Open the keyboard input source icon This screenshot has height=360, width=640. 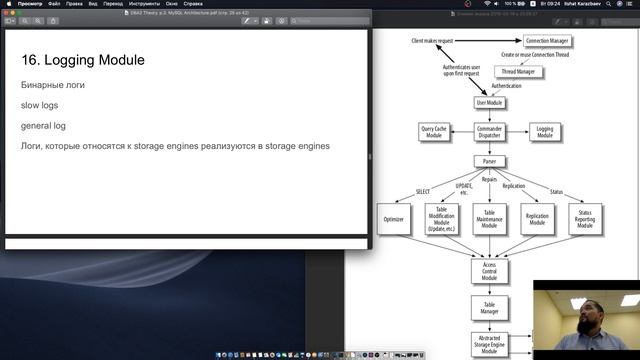click(x=533, y=4)
